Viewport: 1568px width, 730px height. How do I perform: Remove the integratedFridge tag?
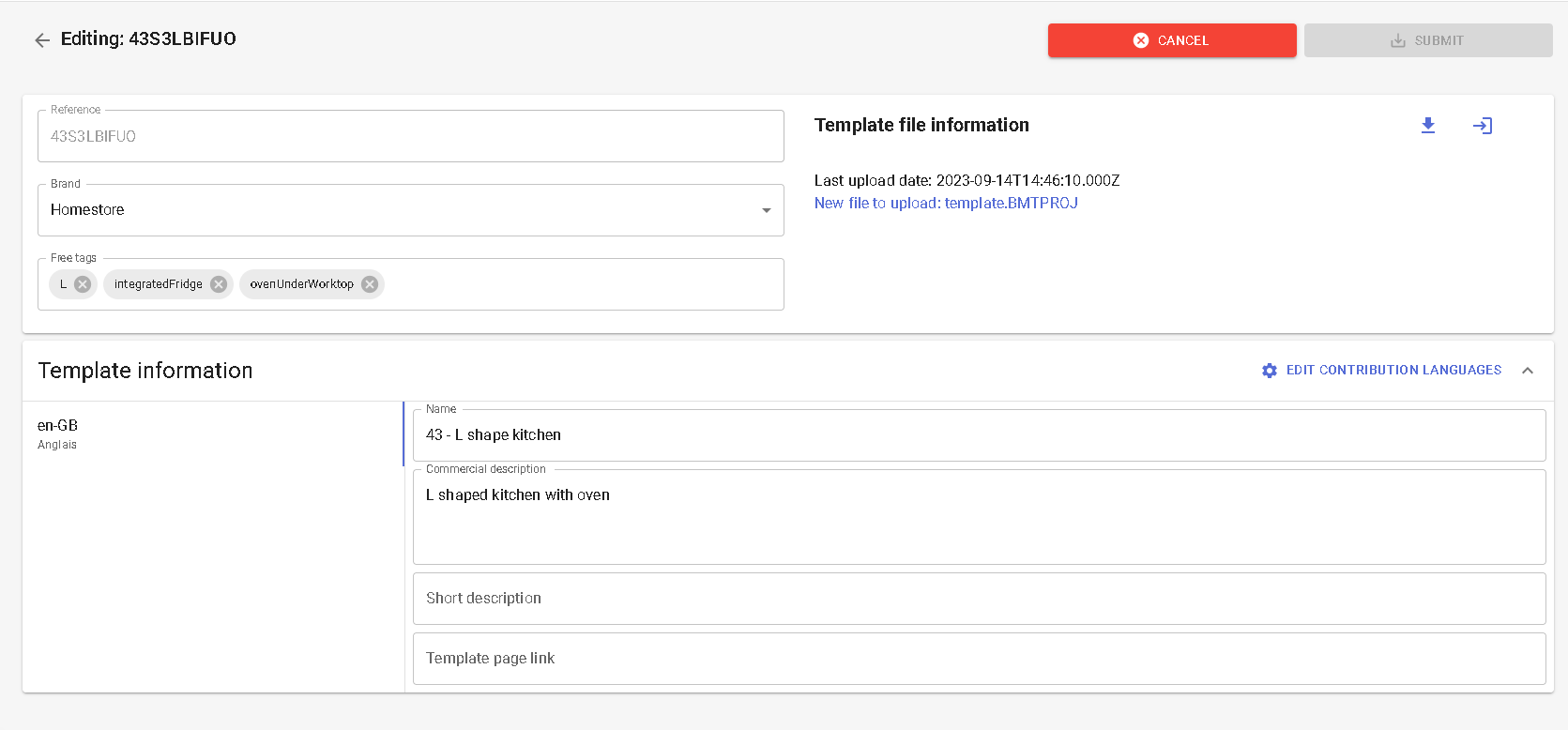pyautogui.click(x=219, y=284)
